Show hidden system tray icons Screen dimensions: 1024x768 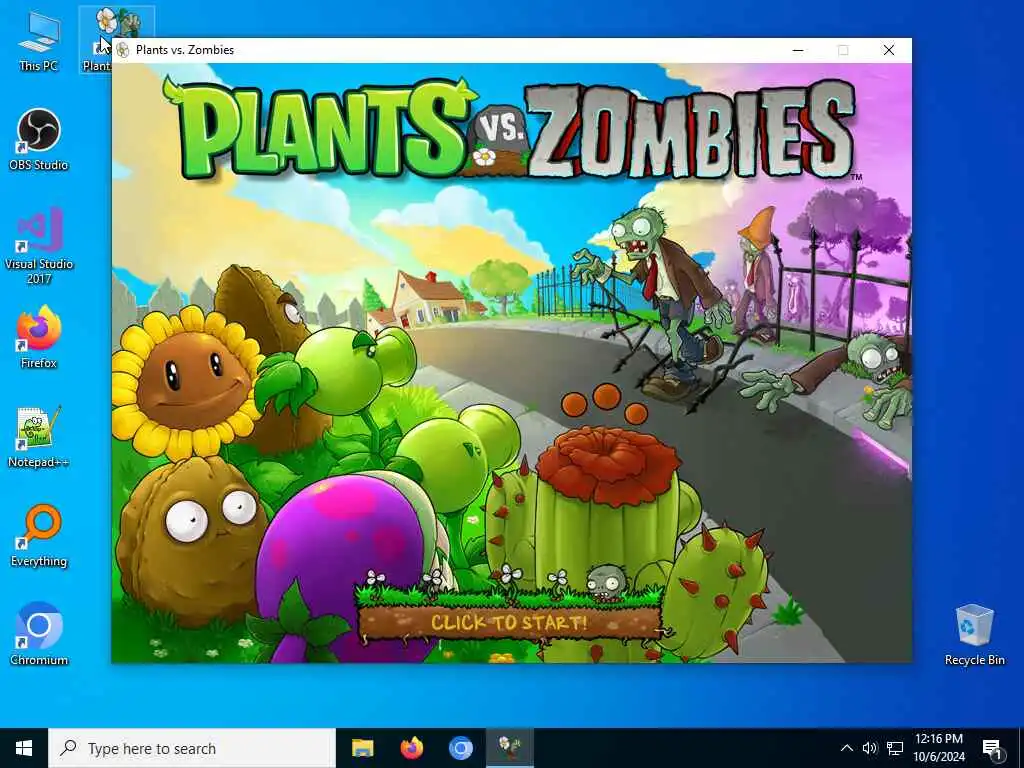846,748
